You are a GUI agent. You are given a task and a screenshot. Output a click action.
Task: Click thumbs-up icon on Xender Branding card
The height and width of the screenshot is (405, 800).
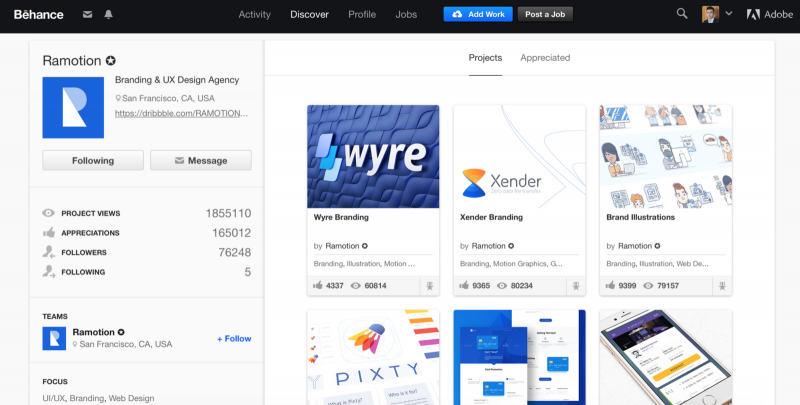tap(464, 286)
